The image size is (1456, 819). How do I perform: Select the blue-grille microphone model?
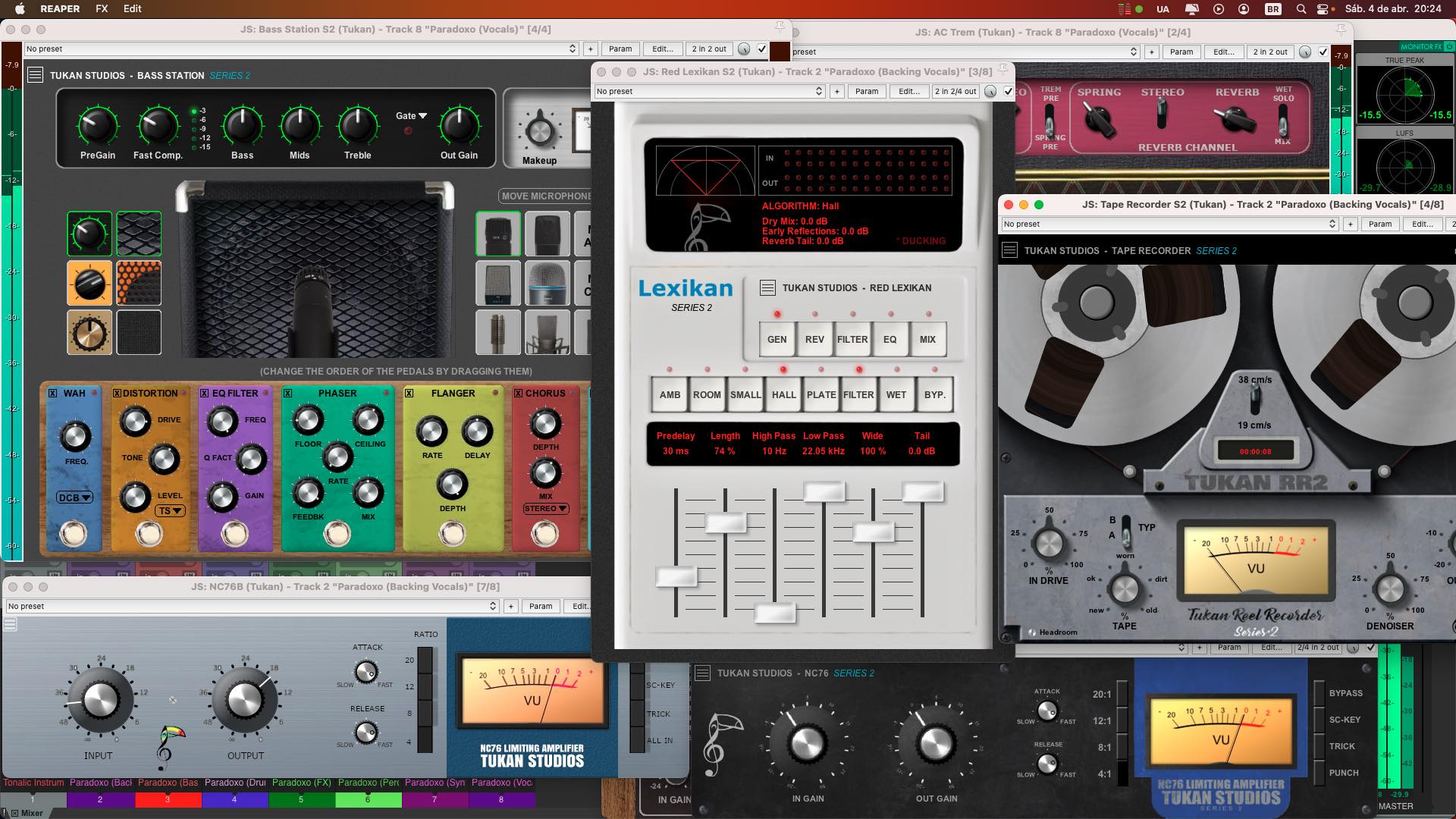(548, 283)
